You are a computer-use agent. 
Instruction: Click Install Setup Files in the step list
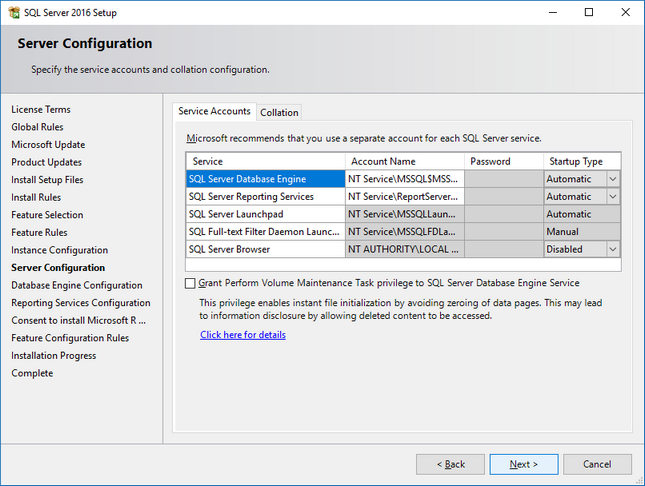(47, 180)
